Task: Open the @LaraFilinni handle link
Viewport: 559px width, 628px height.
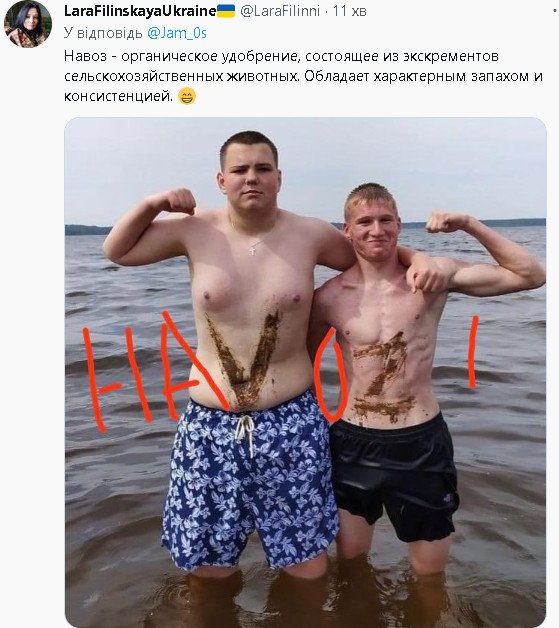Action: 280,11
